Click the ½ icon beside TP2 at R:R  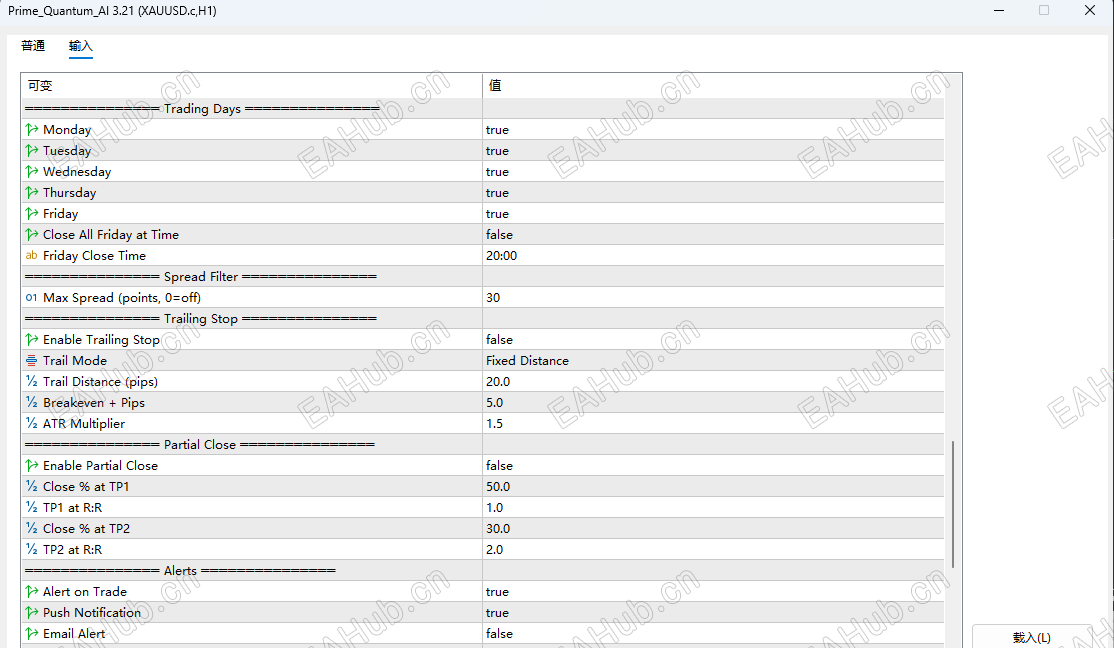[31, 549]
